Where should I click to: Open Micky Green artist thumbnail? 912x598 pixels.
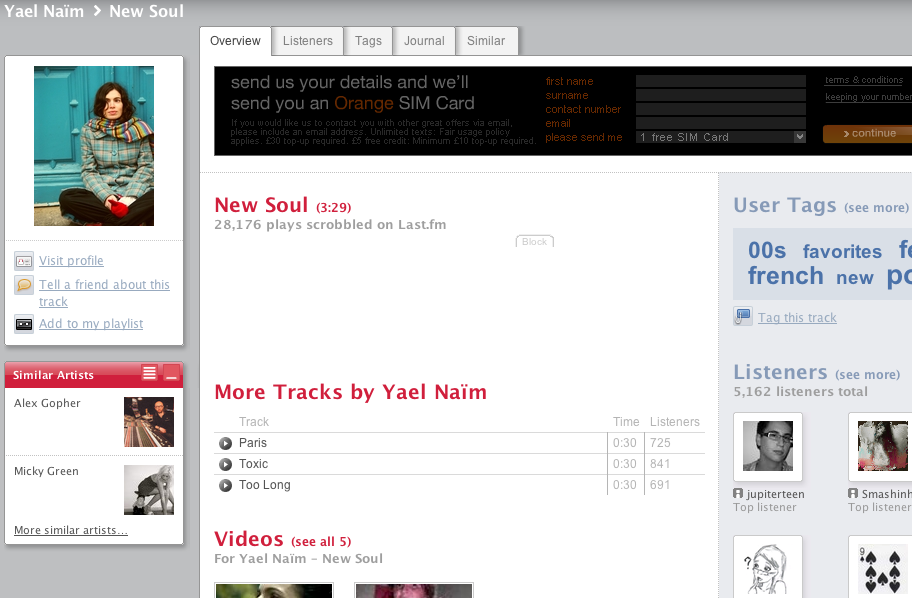[149, 490]
